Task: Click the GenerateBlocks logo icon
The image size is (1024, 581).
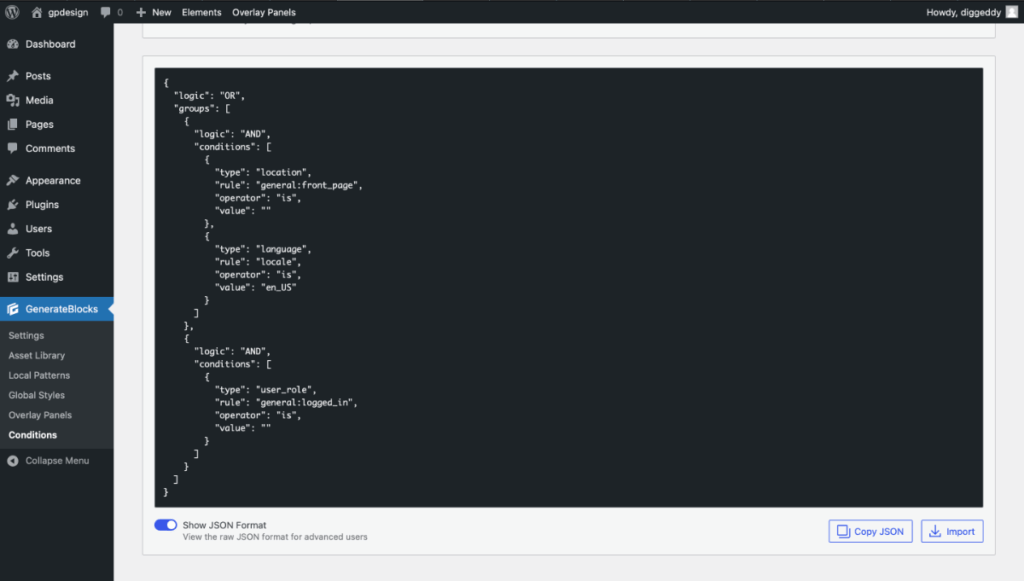Action: [12, 309]
